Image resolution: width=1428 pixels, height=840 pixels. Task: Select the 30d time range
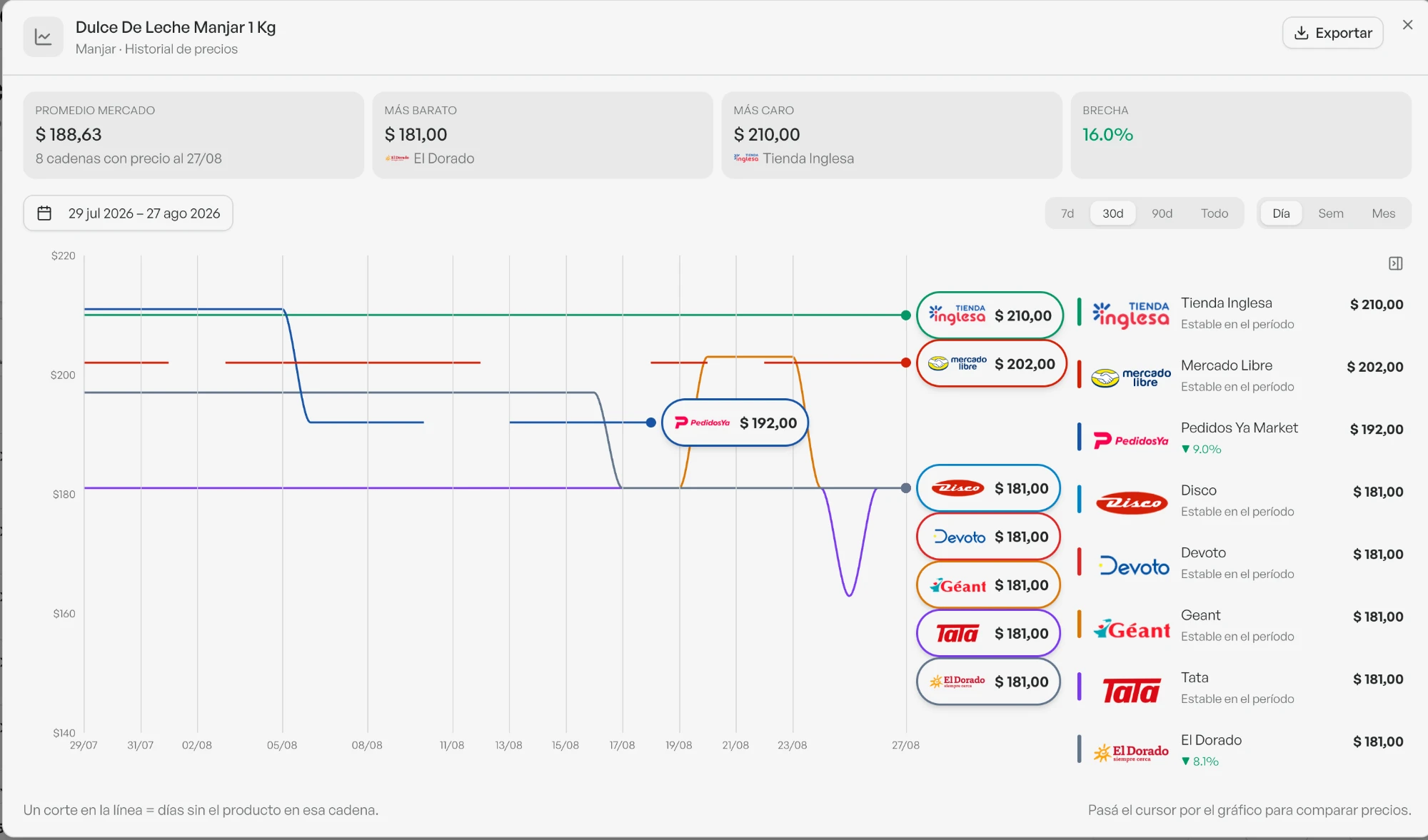pyautogui.click(x=1112, y=213)
